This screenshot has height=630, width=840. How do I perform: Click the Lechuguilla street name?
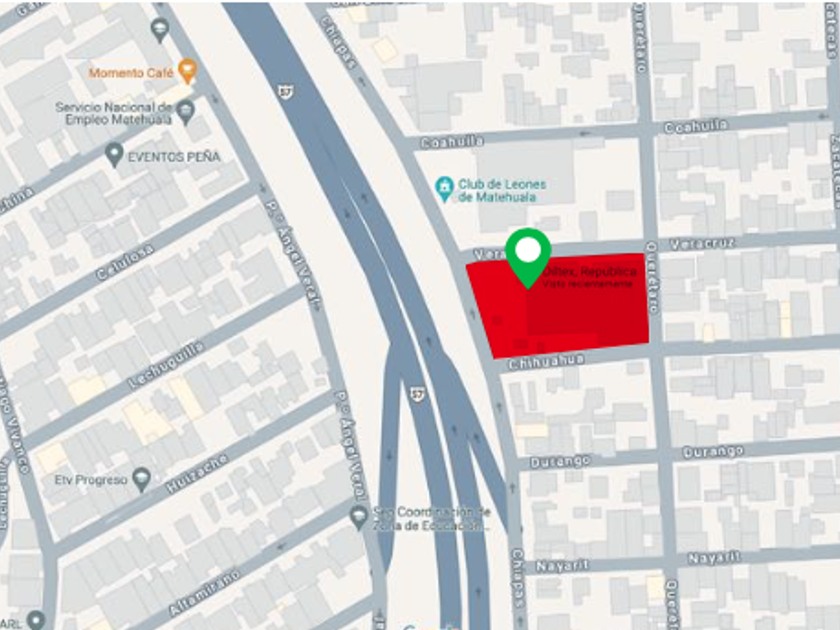point(167,365)
